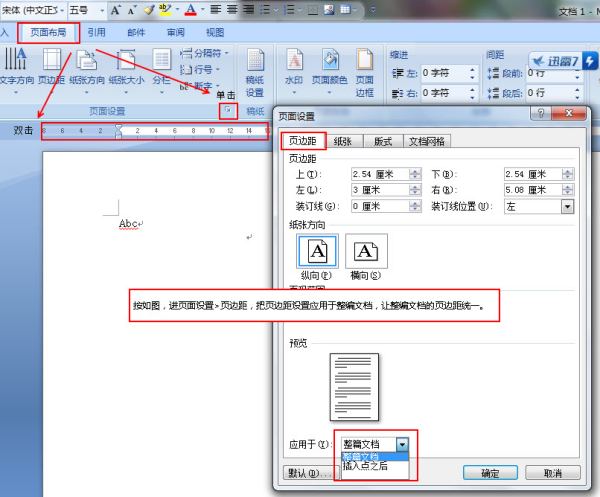This screenshot has width=600, height=497.
Task: Click the Grow Font icon in the quick toolbar
Action: point(115,10)
